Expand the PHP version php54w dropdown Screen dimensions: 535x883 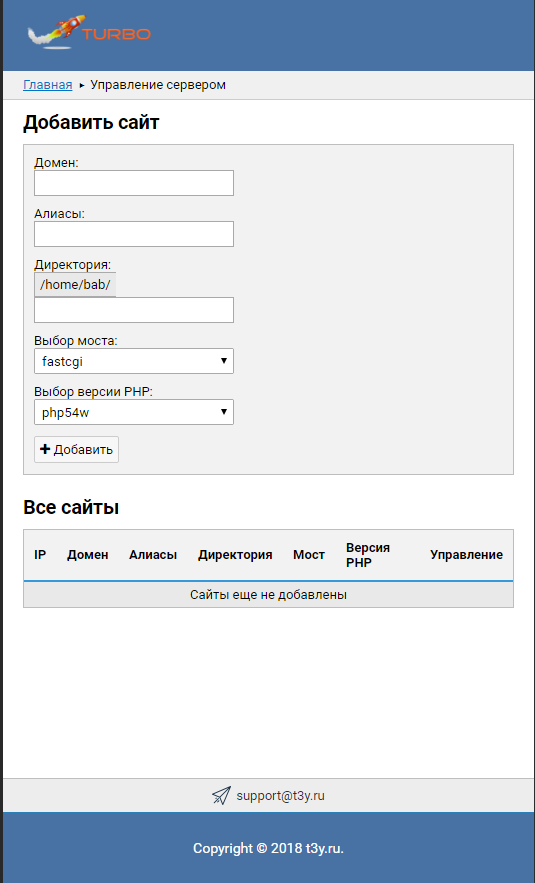coord(134,412)
